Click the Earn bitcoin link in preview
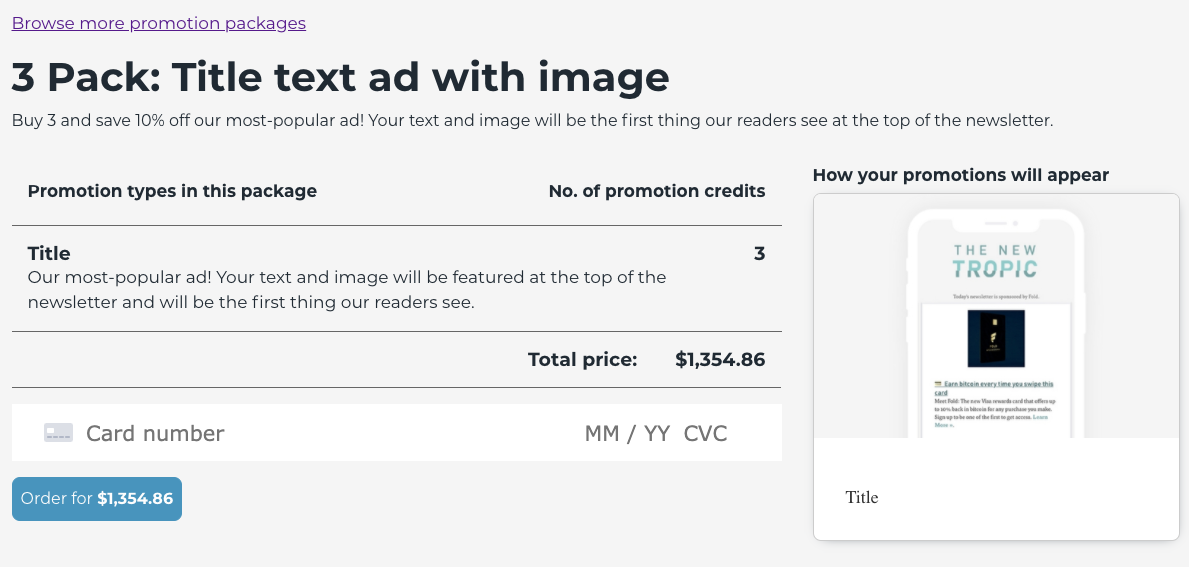 [x=994, y=388]
